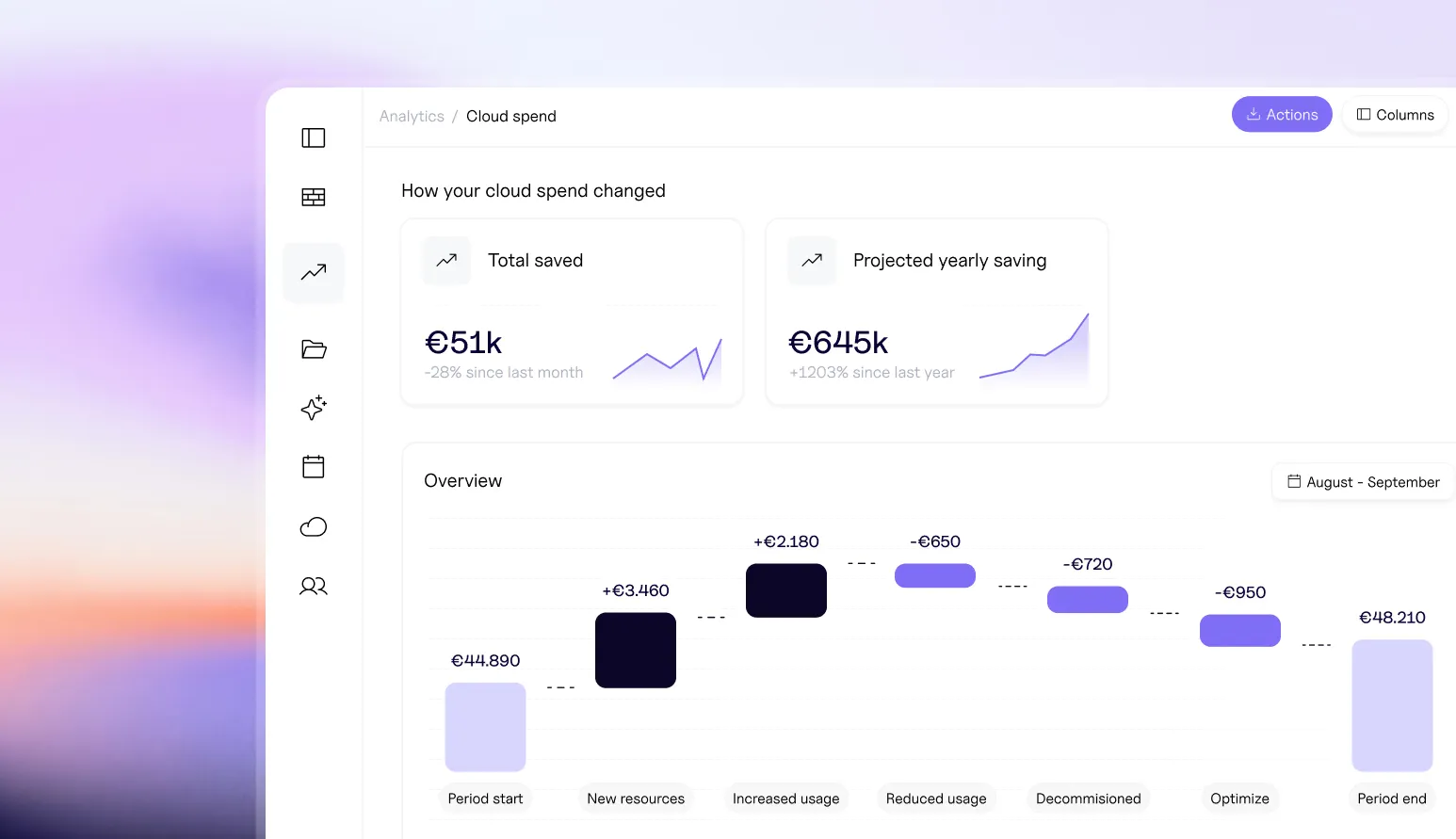Open the Columns button
Screen dimensions: 1456x839
[x=1395, y=115]
